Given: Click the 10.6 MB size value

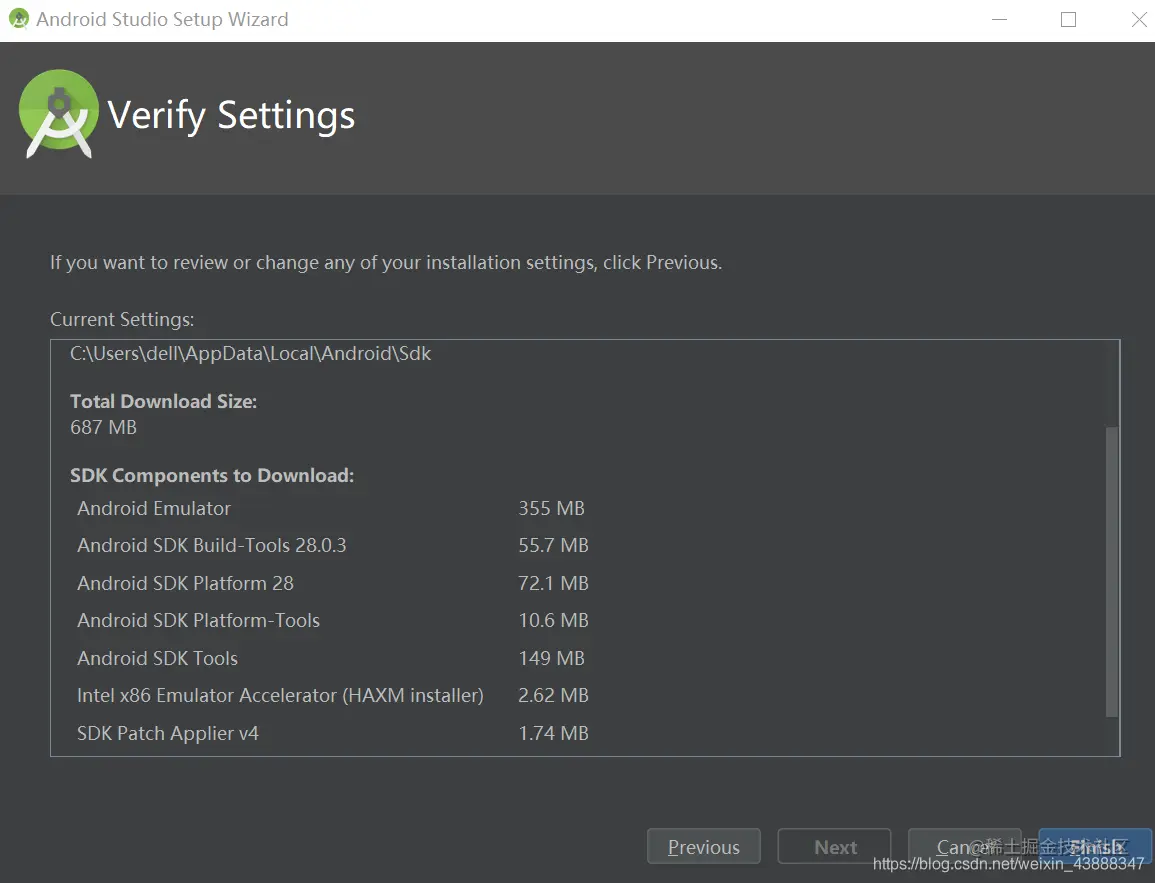Looking at the screenshot, I should tap(553, 620).
